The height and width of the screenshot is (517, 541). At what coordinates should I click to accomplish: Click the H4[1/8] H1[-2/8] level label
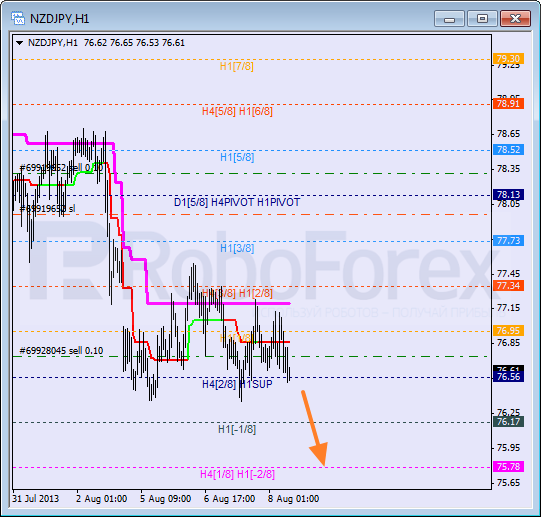237,474
